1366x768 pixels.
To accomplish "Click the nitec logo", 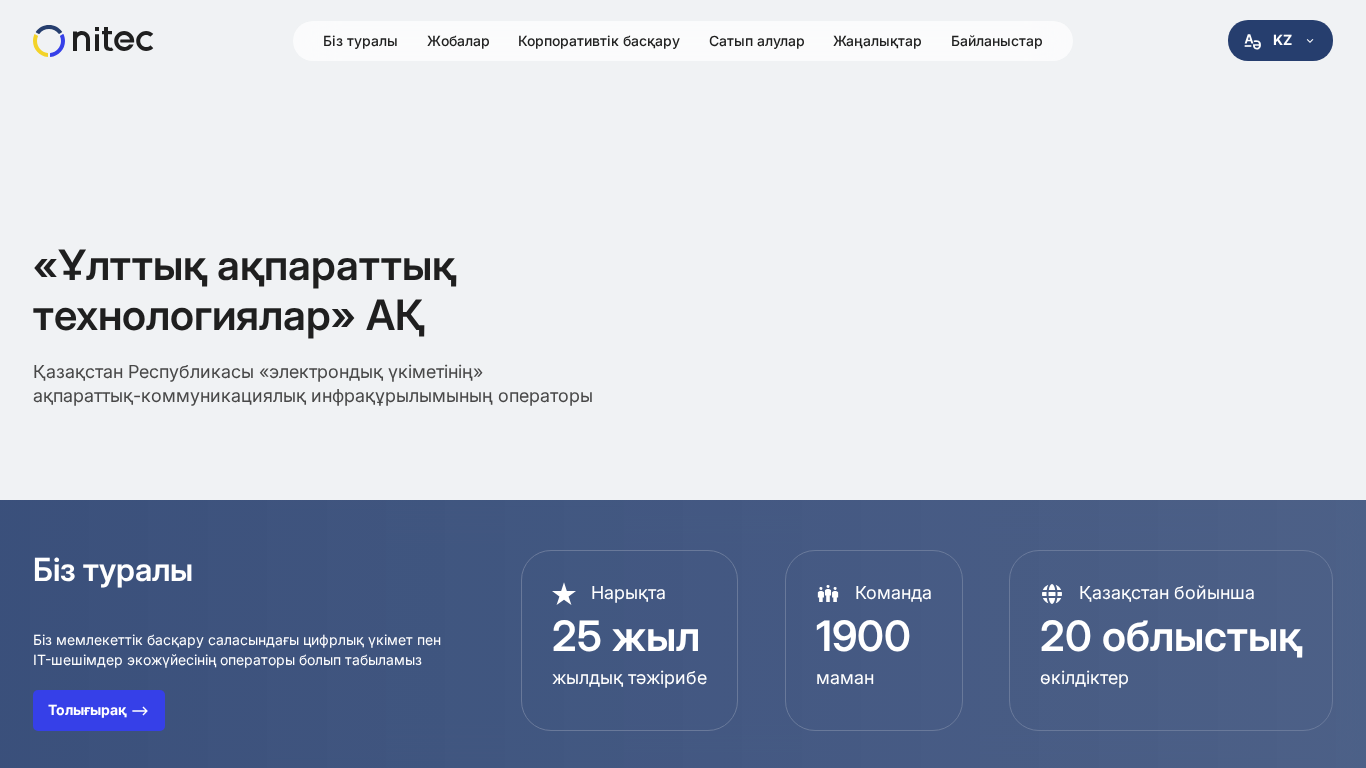I will (x=93, y=41).
